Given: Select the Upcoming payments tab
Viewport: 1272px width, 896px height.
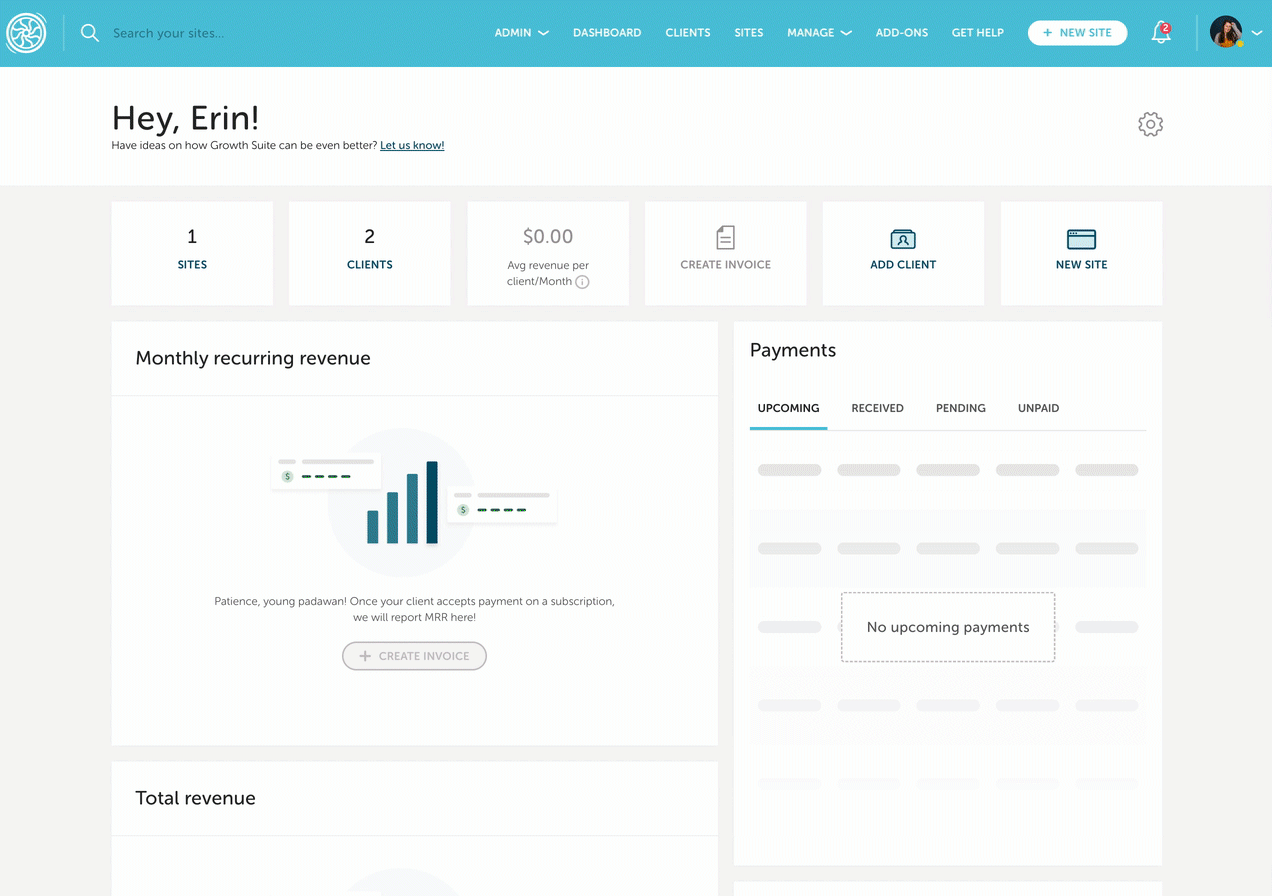Looking at the screenshot, I should pyautogui.click(x=788, y=408).
